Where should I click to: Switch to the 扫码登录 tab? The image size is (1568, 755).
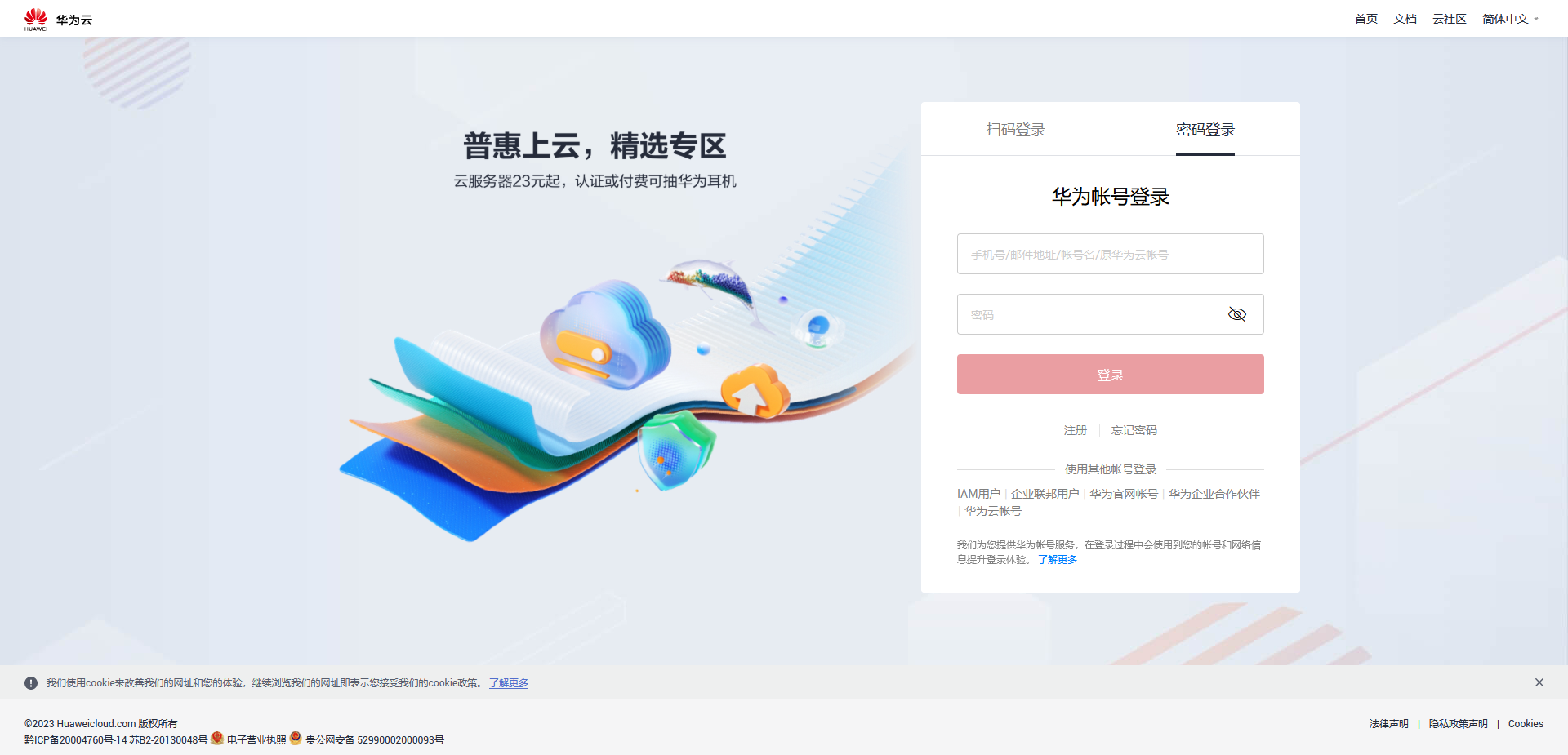tap(1016, 130)
